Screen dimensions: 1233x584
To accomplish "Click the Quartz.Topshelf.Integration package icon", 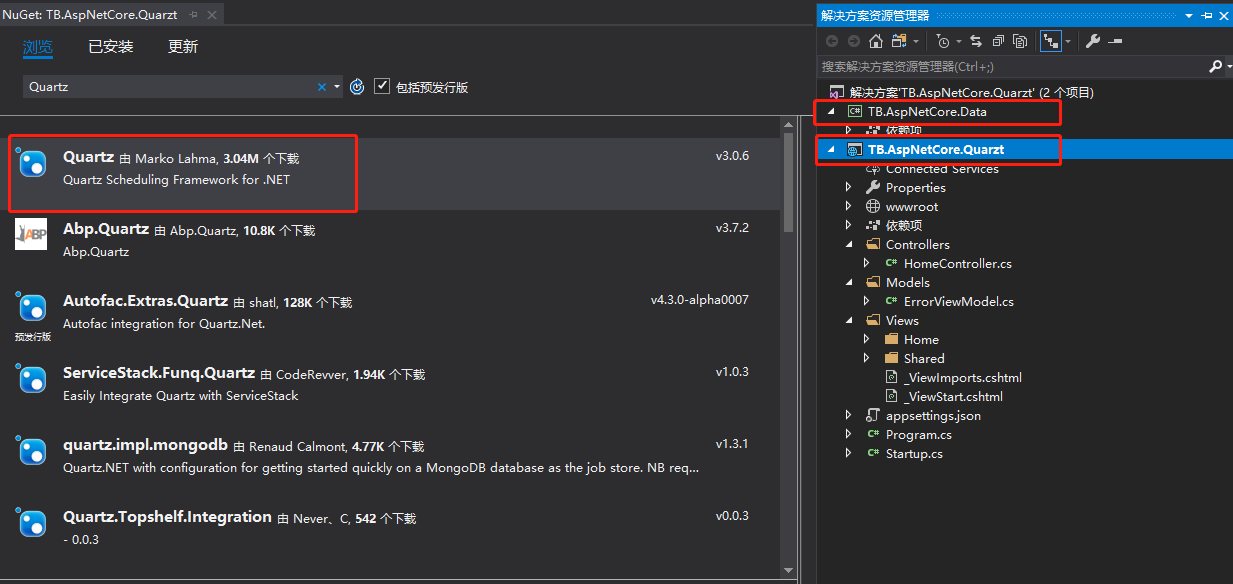I will (33, 523).
